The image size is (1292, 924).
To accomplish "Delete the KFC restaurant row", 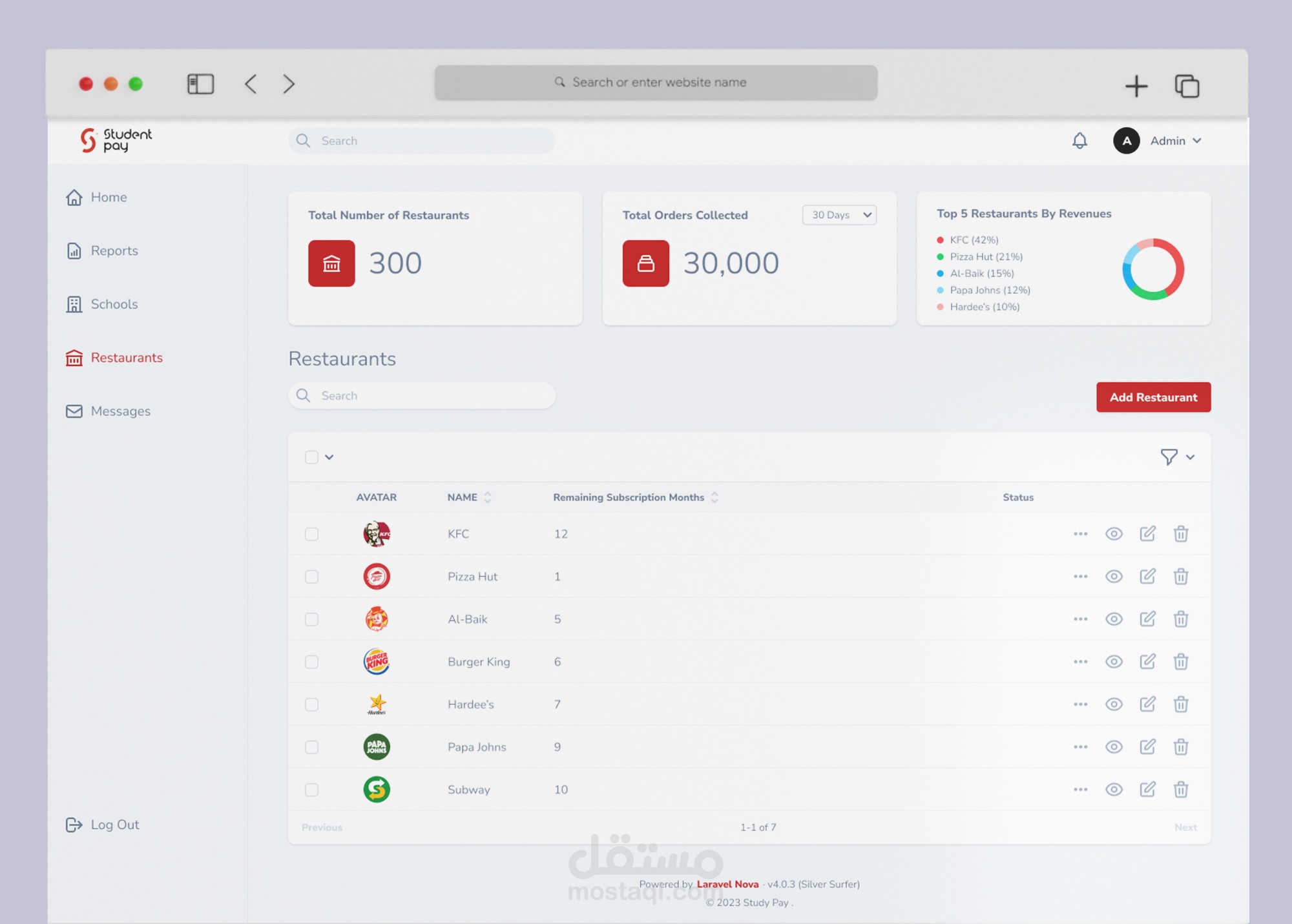I will tap(1181, 534).
